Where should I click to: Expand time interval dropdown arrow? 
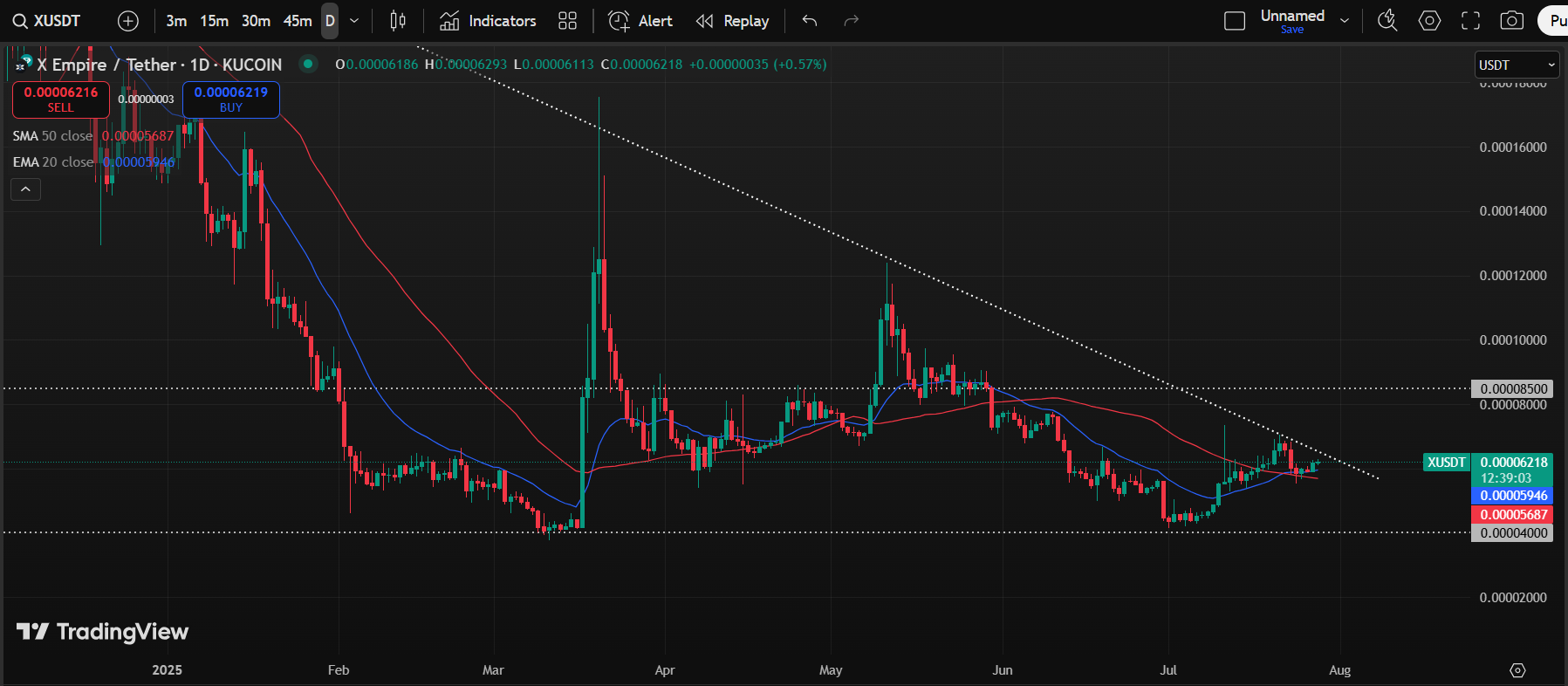tap(354, 21)
